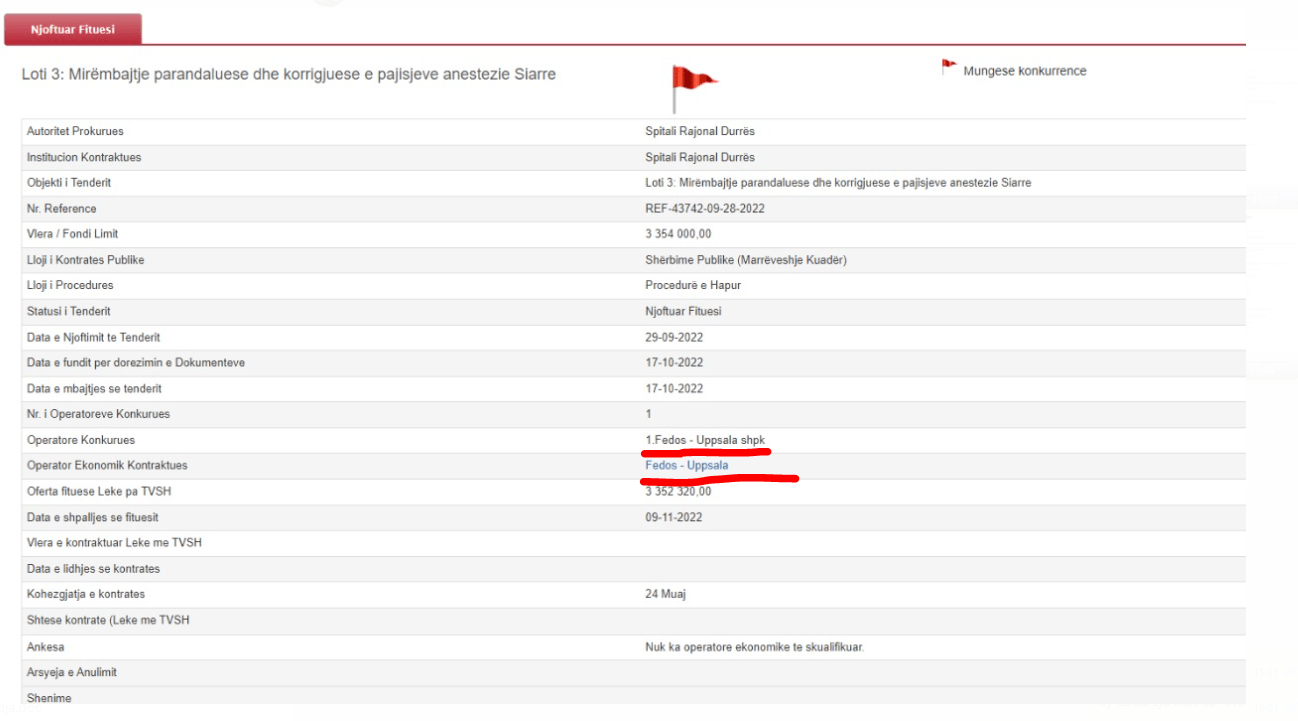Click the winning offer value 3 352 320,00
This screenshot has width=1298, height=721.
[x=678, y=491]
